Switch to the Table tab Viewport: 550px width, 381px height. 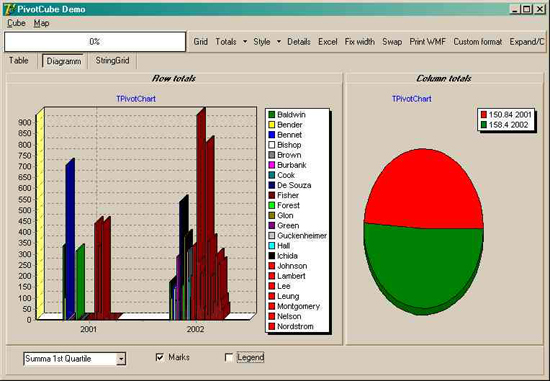point(19,61)
